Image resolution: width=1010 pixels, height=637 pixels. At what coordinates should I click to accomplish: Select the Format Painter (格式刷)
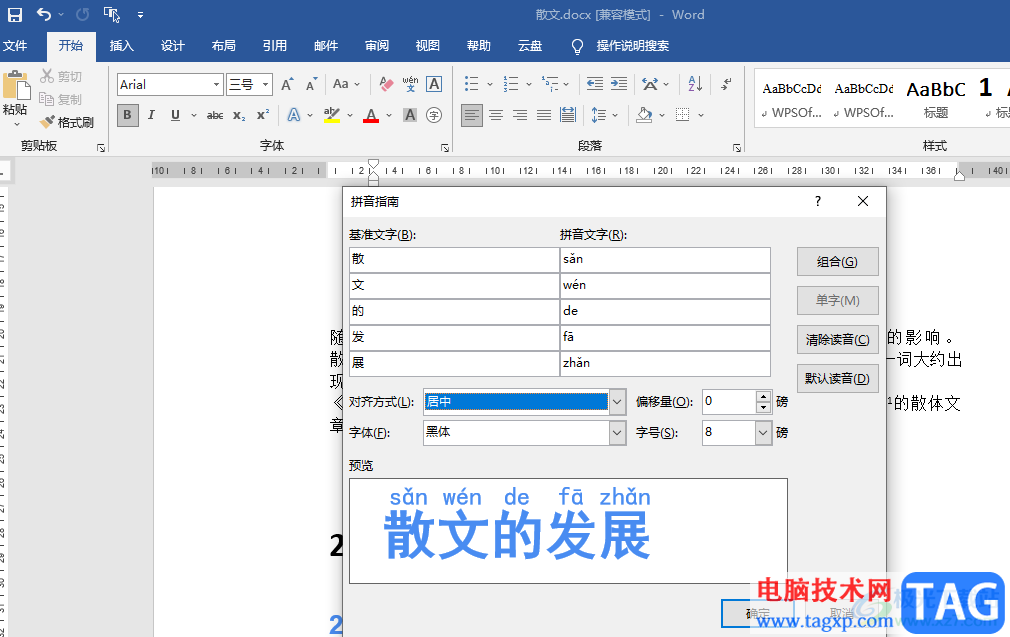point(67,122)
